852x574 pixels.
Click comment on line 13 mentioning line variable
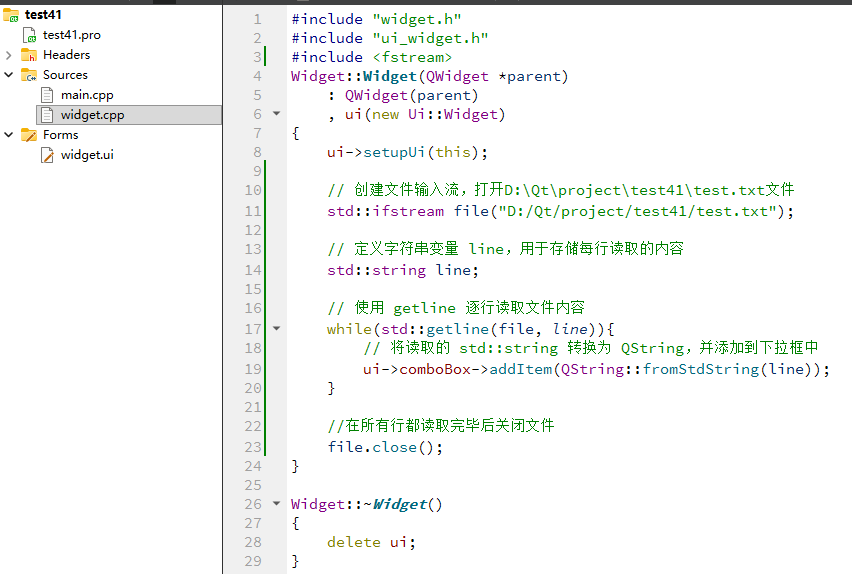click(505, 249)
